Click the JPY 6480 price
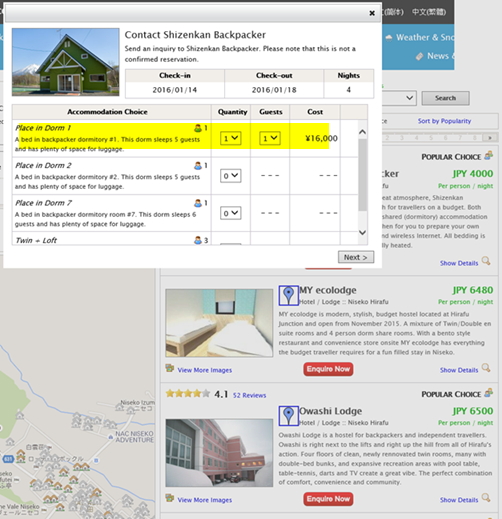This screenshot has width=502, height=519. pos(473,290)
